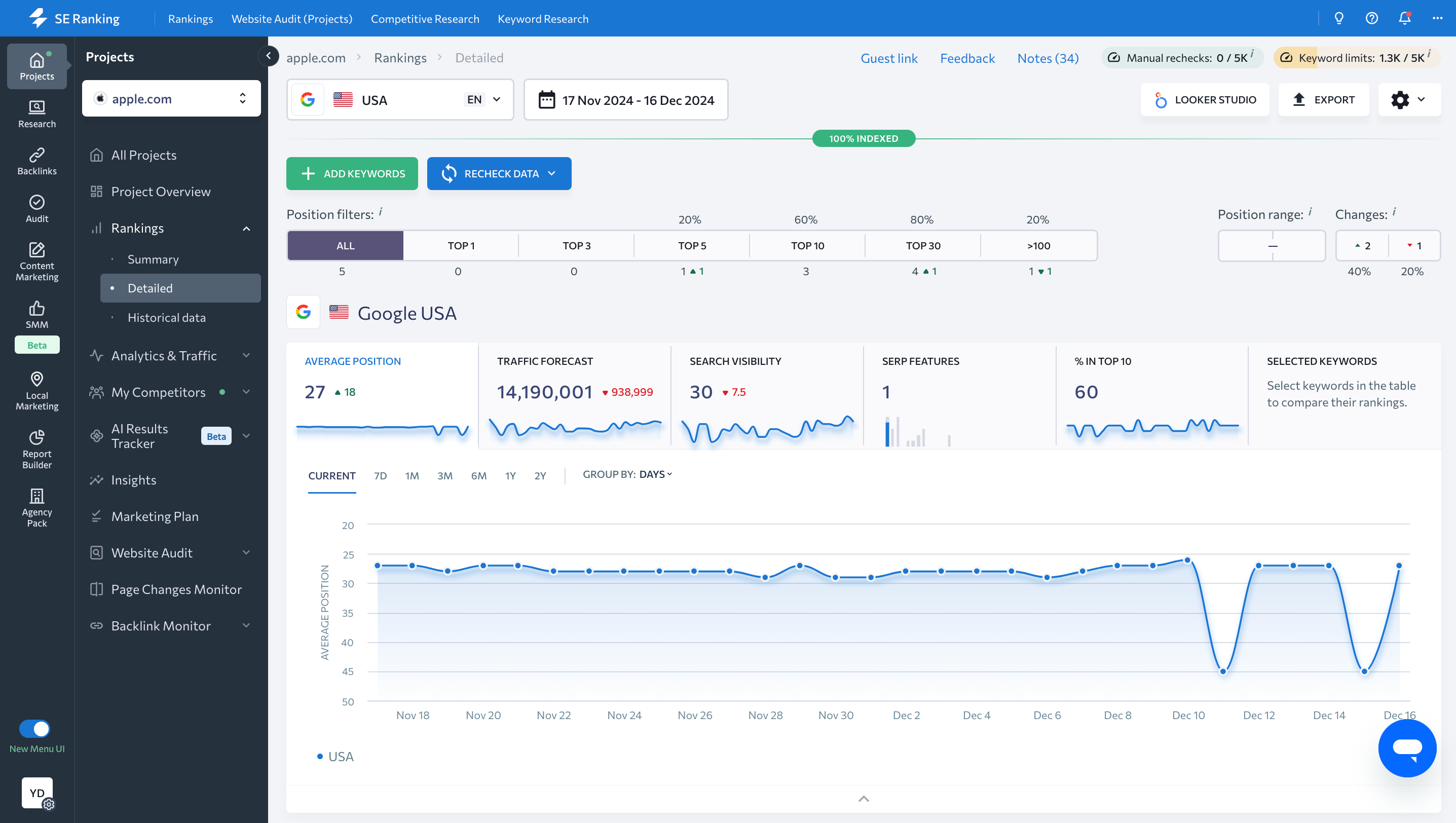Filter by improved changes (up 2)
1456x823 pixels.
point(1362,245)
